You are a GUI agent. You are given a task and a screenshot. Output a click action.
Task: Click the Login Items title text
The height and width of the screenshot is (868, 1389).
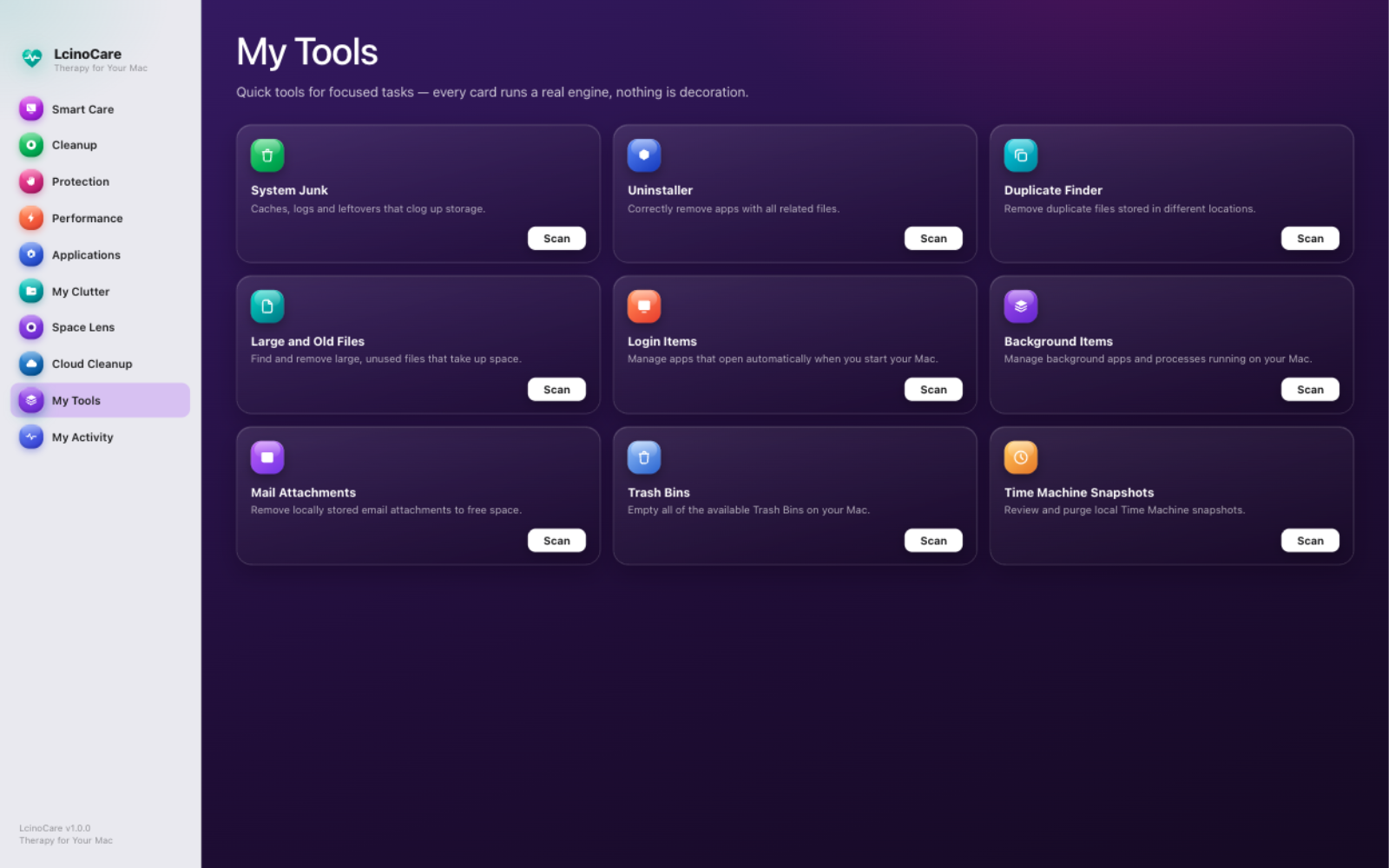coord(662,341)
